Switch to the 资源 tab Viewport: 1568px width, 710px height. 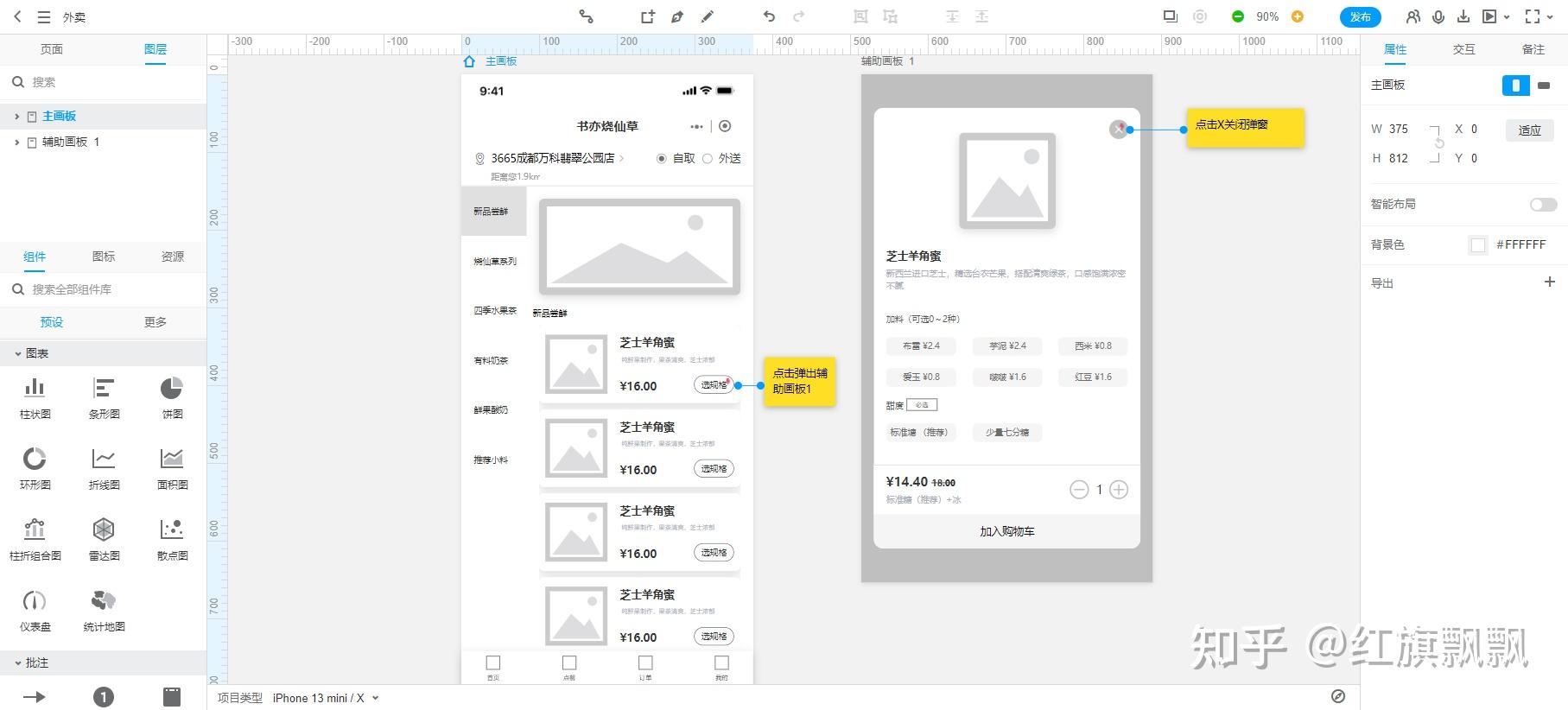point(173,257)
